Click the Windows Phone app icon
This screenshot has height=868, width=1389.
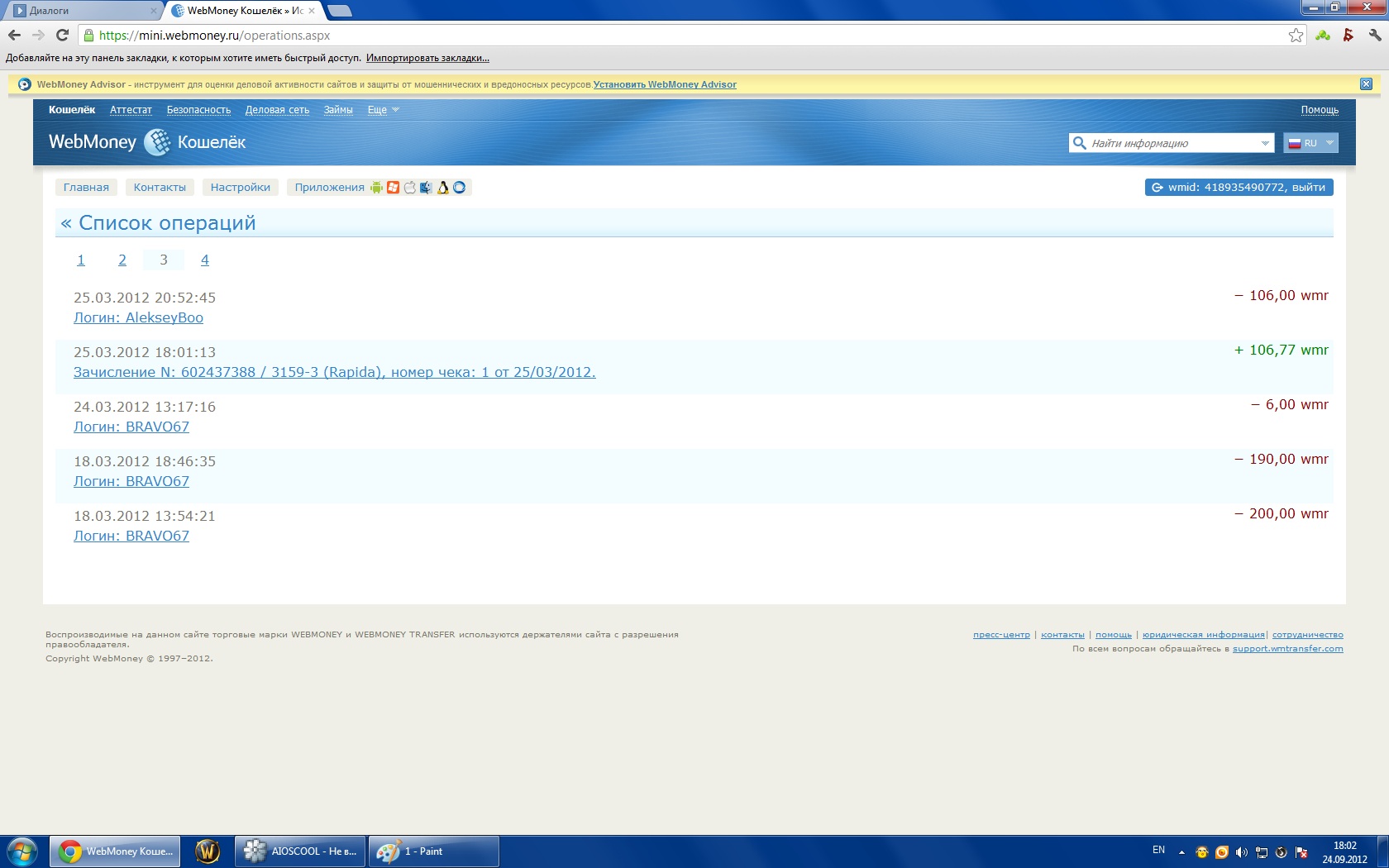[394, 188]
